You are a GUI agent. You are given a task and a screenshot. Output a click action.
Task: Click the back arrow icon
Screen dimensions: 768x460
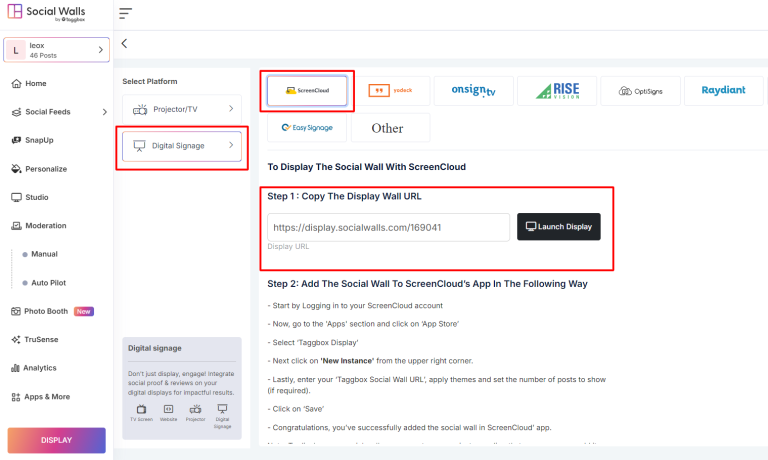pos(124,43)
